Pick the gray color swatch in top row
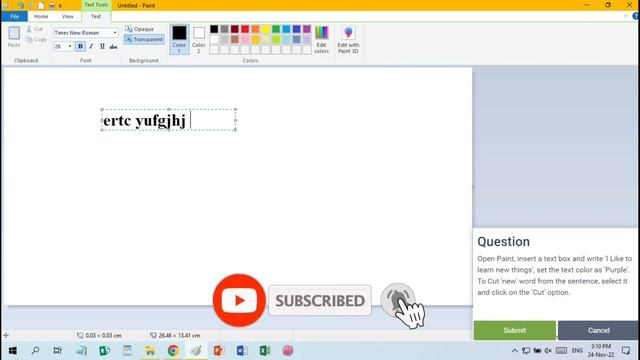This screenshot has width=640, height=360. (x=224, y=29)
